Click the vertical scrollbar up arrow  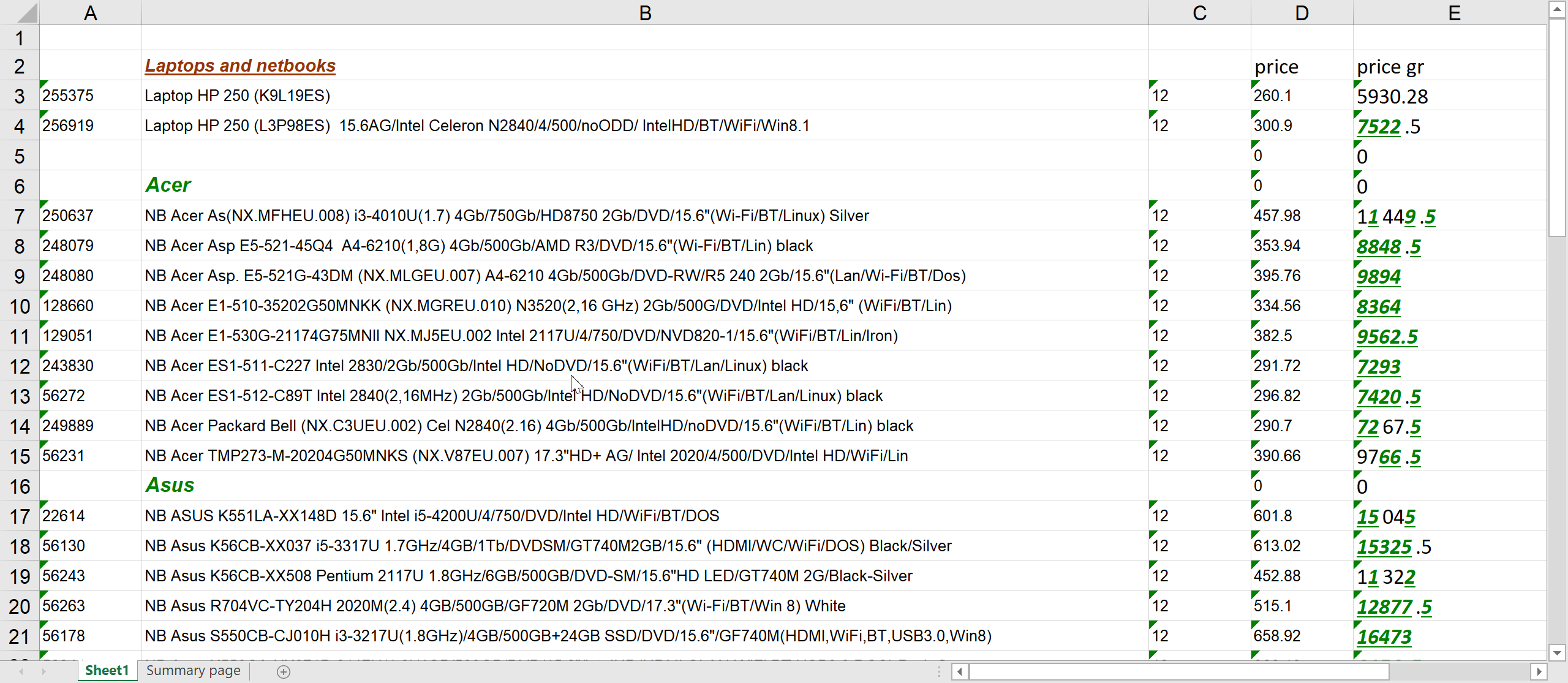(1557, 9)
